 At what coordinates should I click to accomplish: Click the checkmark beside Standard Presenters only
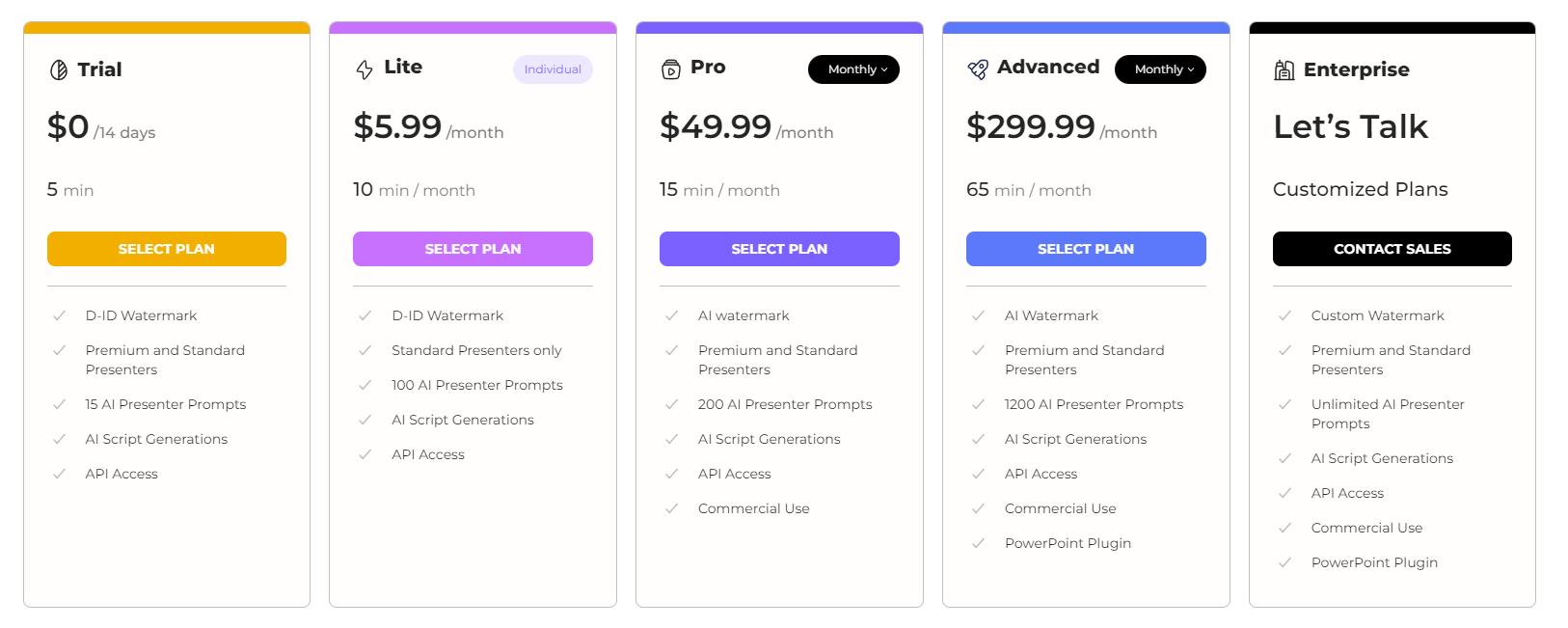coord(365,350)
